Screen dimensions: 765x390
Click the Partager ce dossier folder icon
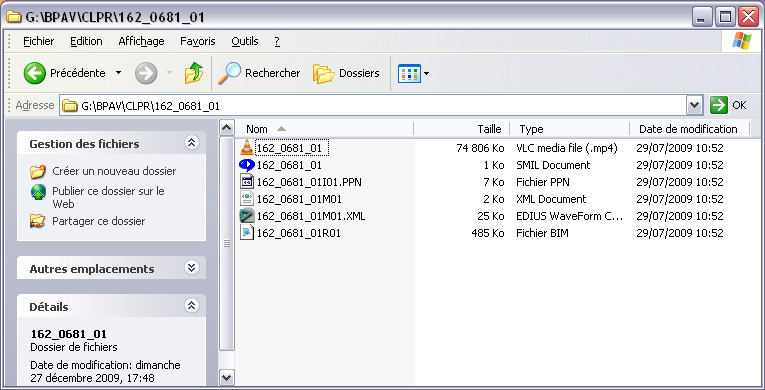[38, 221]
